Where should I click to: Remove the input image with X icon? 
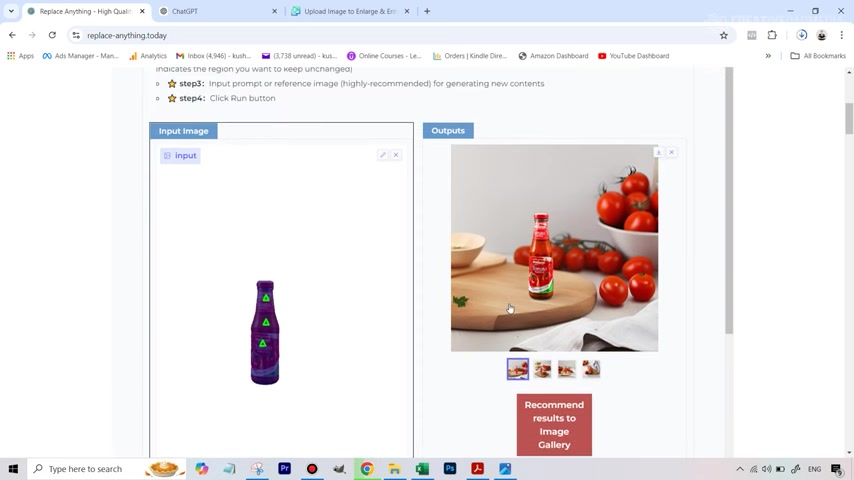tap(396, 155)
